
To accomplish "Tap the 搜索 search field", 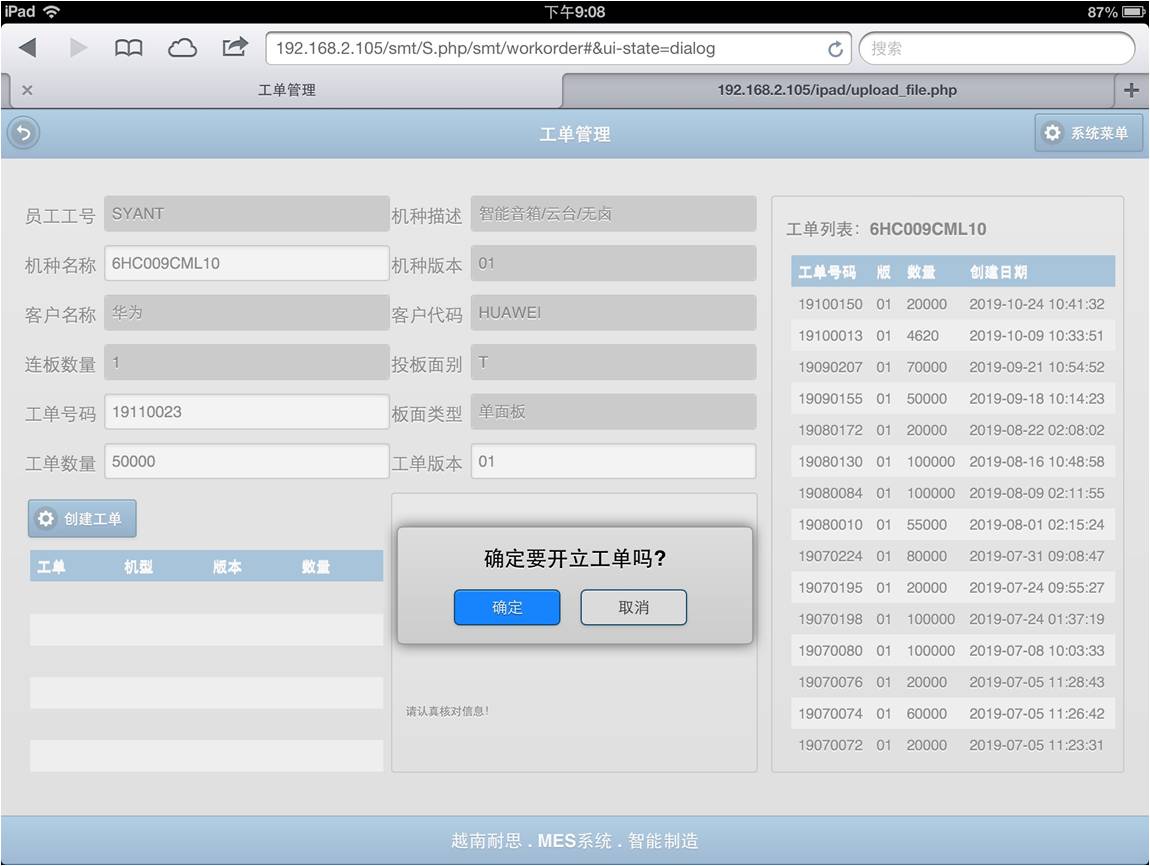I will tap(996, 48).
